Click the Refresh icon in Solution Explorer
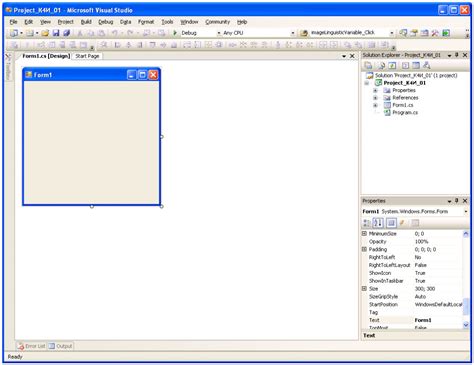 tap(393, 65)
